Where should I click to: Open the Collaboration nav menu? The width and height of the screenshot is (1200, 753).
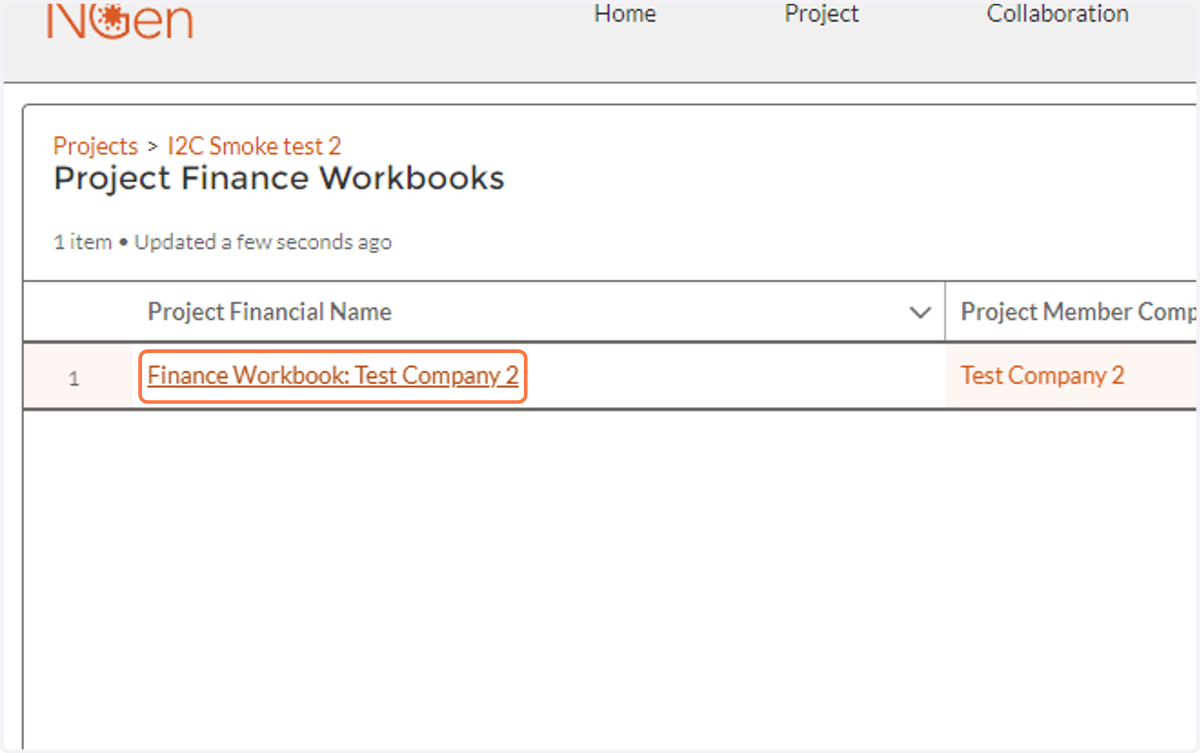pos(1058,14)
